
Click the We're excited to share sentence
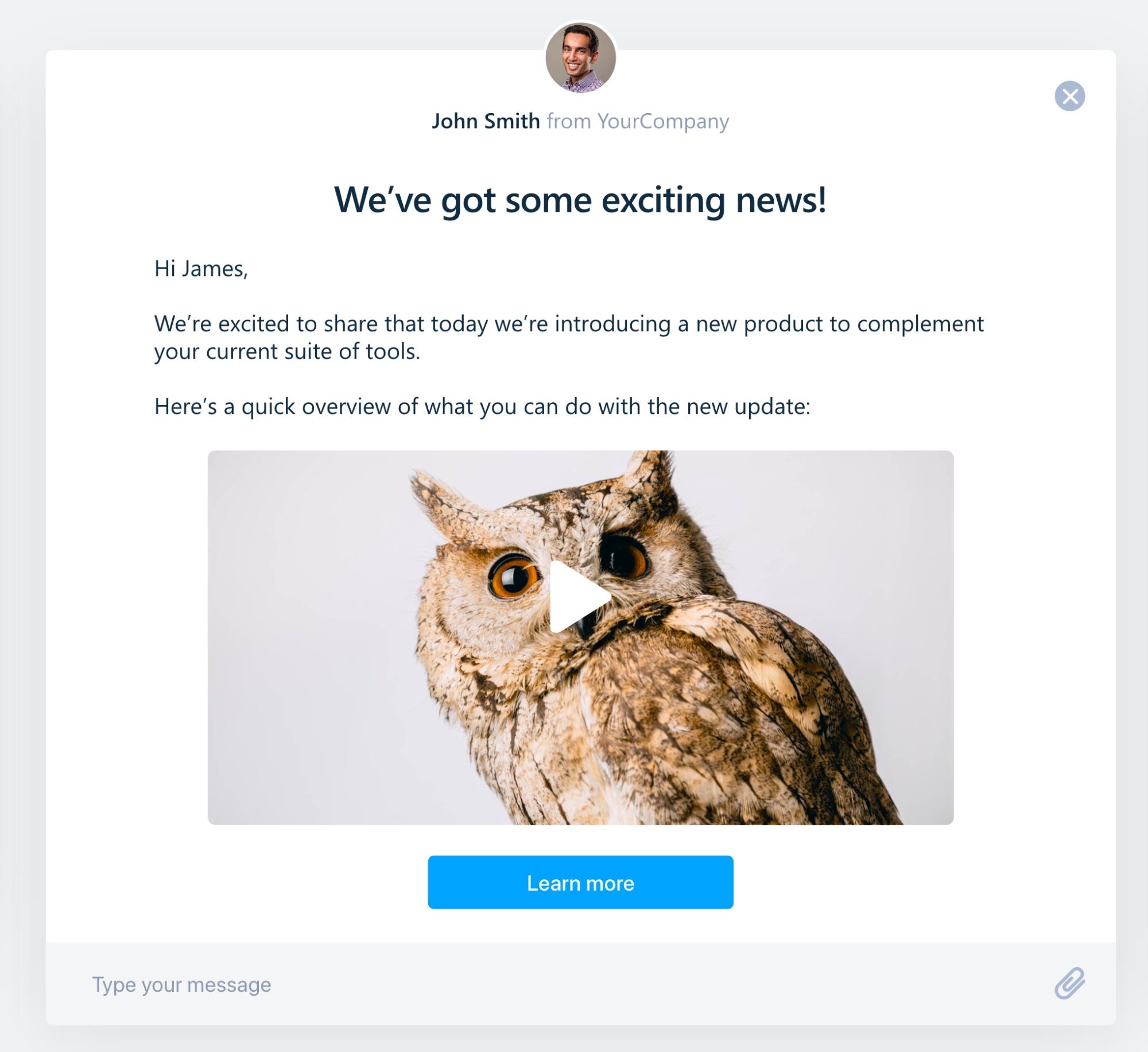(x=569, y=337)
